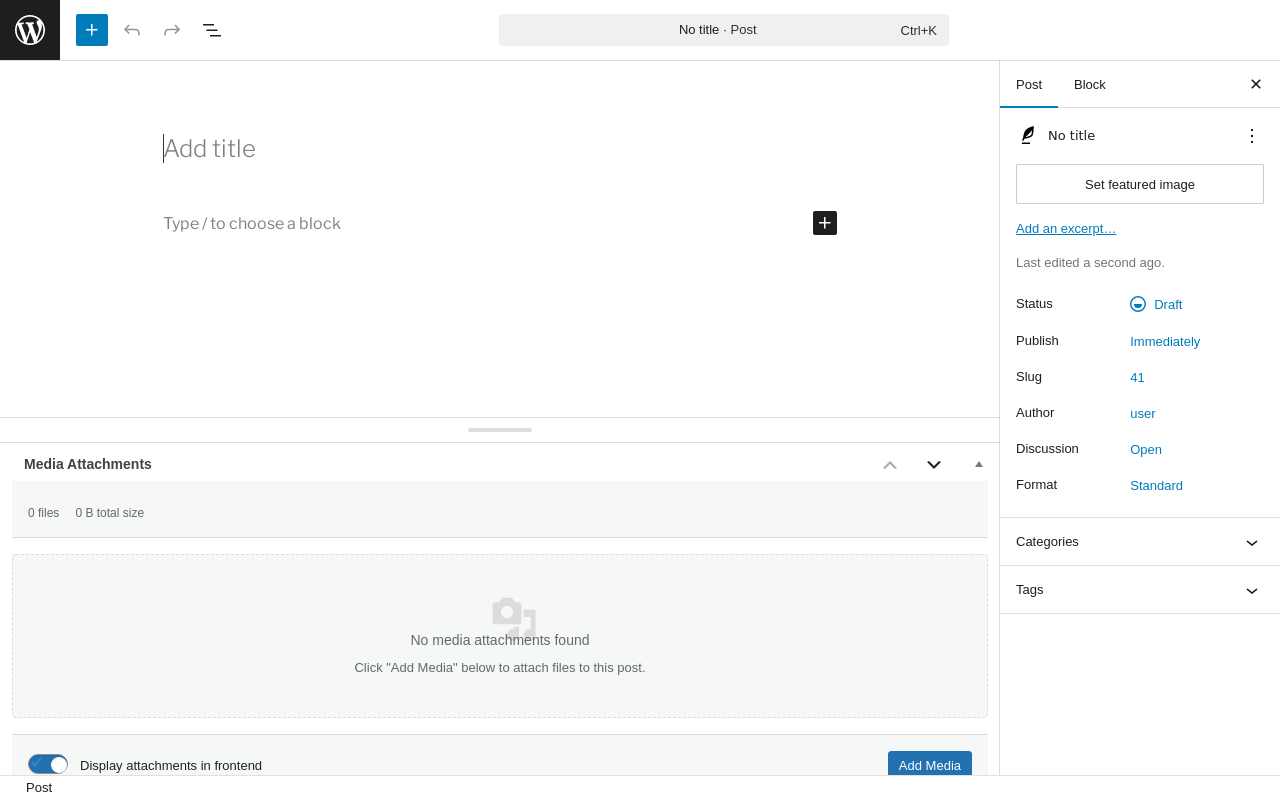Open the command palette bar

click(724, 30)
